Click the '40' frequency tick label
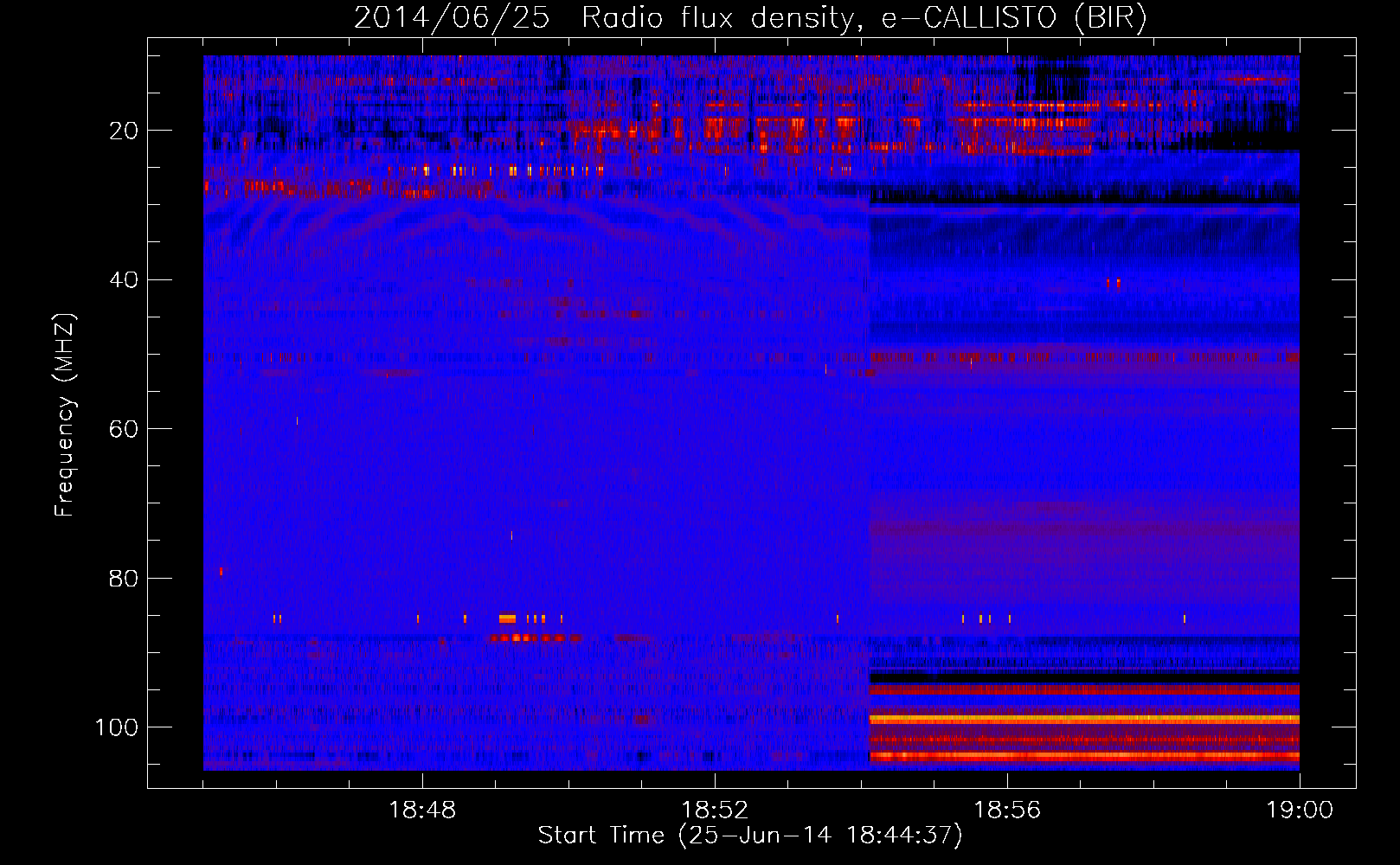 pos(125,280)
